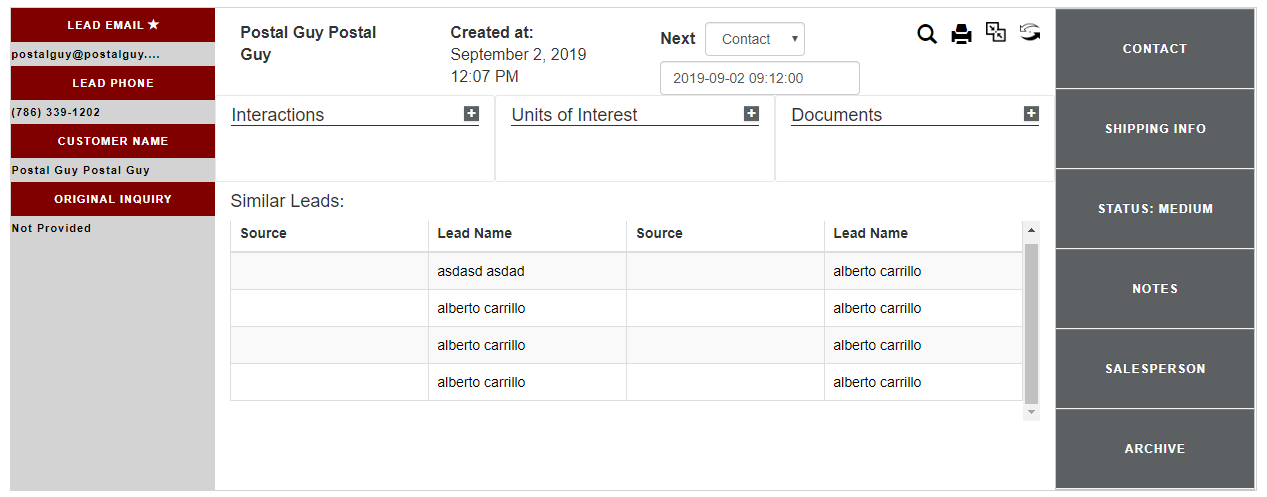This screenshot has height=497, width=1267.
Task: Click the Documents section heading
Action: [x=837, y=115]
